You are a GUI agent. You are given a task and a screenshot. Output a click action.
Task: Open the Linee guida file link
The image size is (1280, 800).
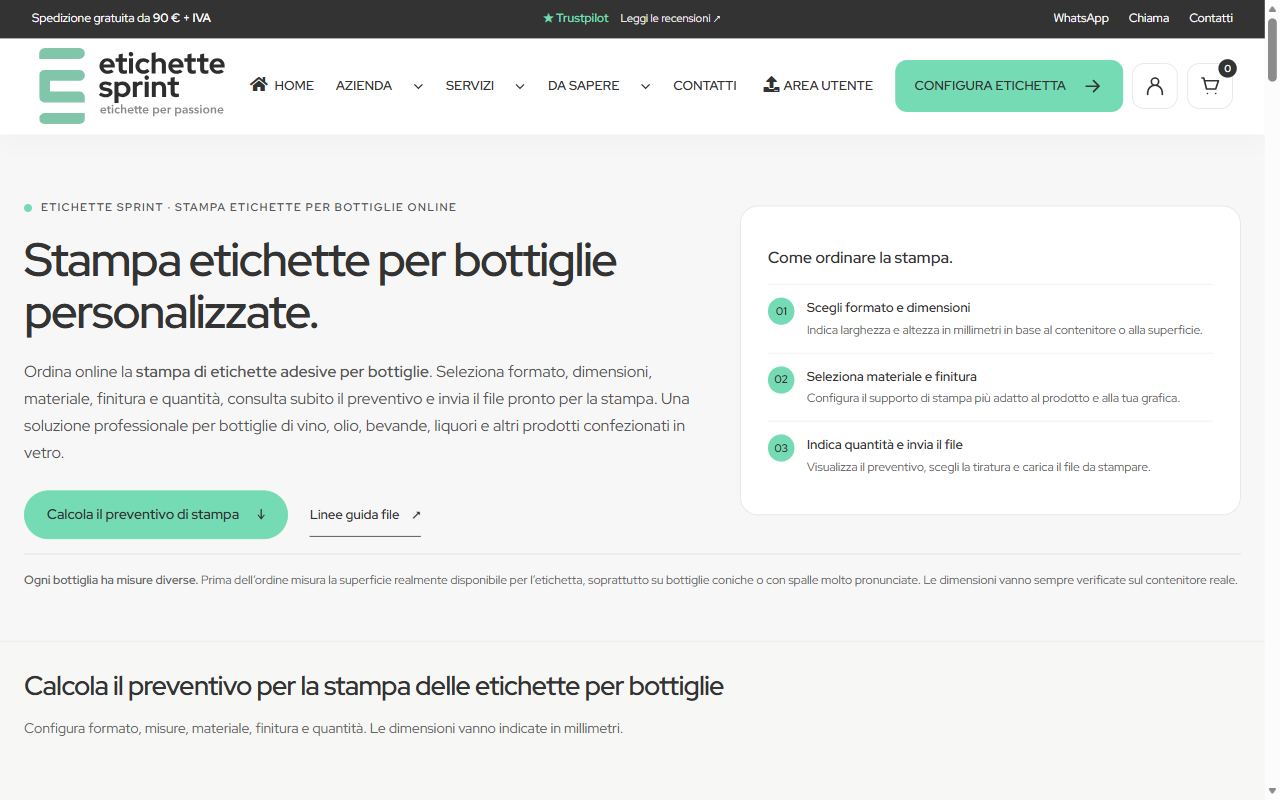pyautogui.click(x=365, y=515)
